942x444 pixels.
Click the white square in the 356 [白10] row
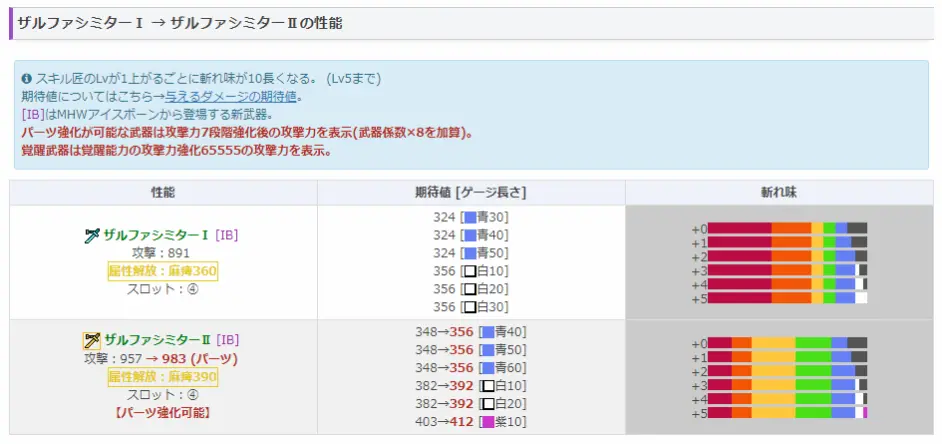click(x=470, y=271)
